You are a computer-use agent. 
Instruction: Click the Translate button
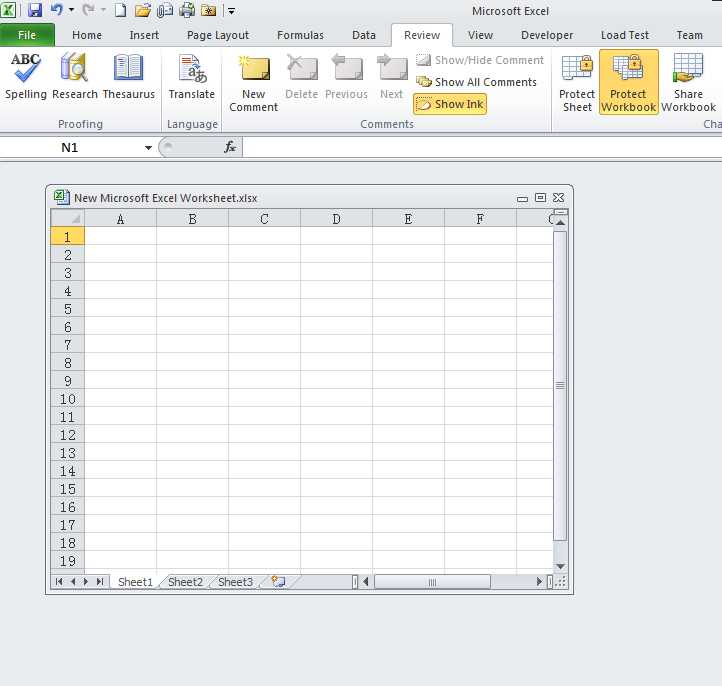coord(192,76)
